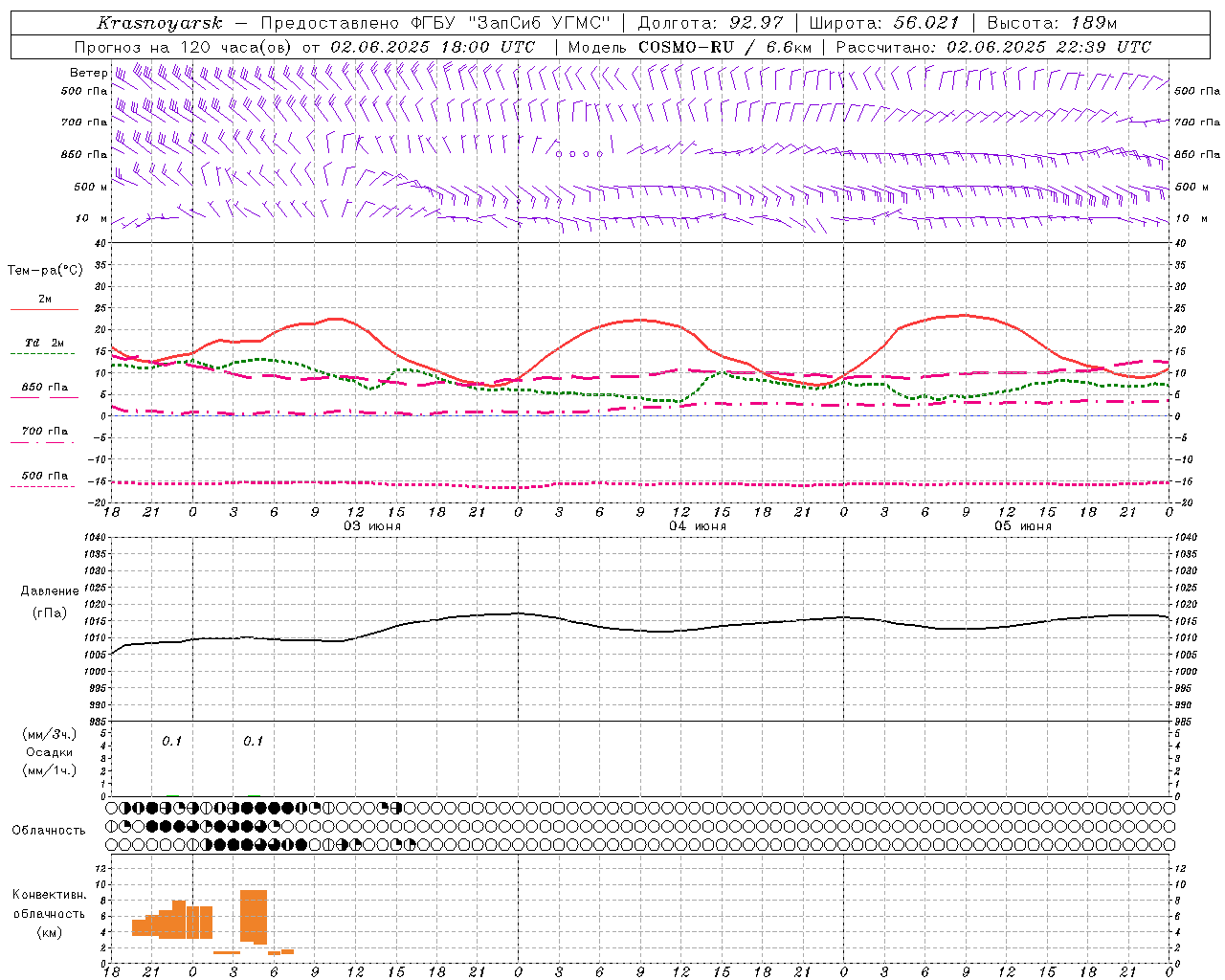Click the 'Высота: 189м' elevation text

tap(1052, 23)
